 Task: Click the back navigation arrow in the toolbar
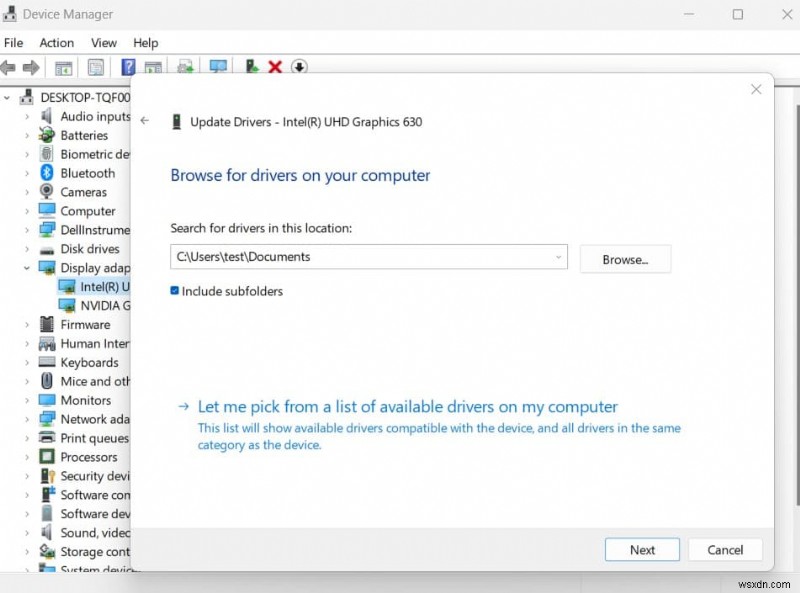click(x=10, y=67)
